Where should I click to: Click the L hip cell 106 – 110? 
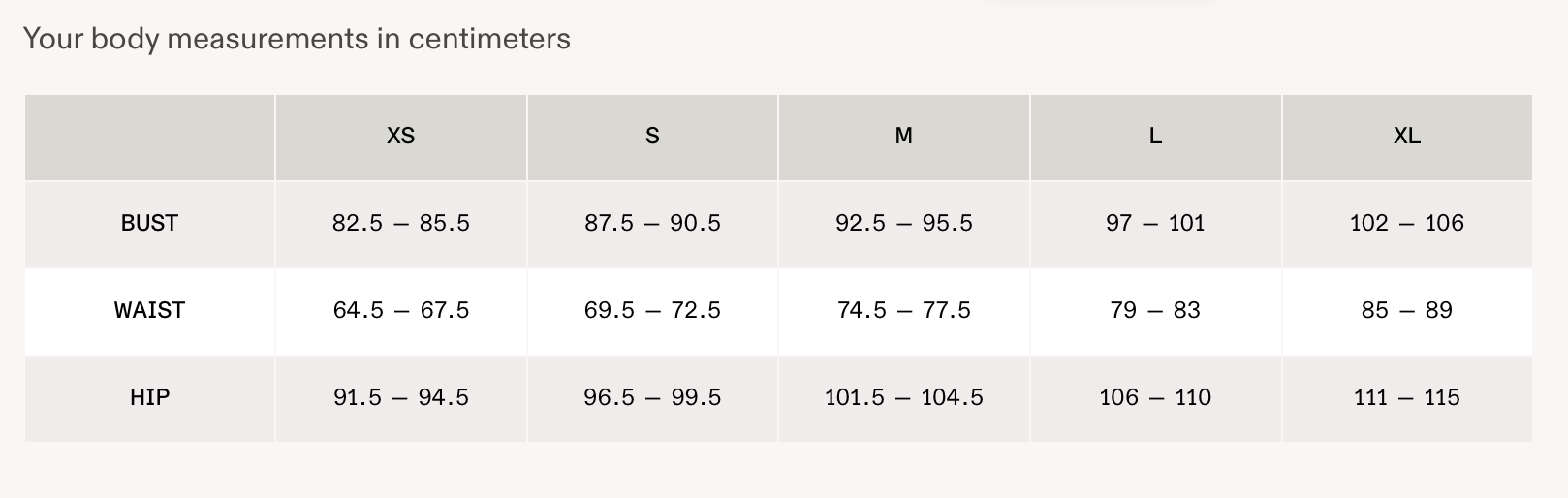tap(1155, 398)
